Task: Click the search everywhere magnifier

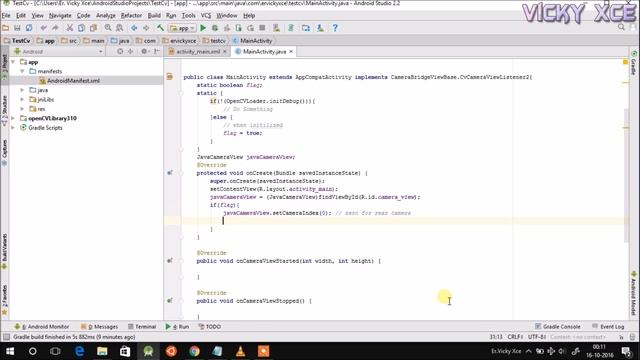Action: coord(621,27)
